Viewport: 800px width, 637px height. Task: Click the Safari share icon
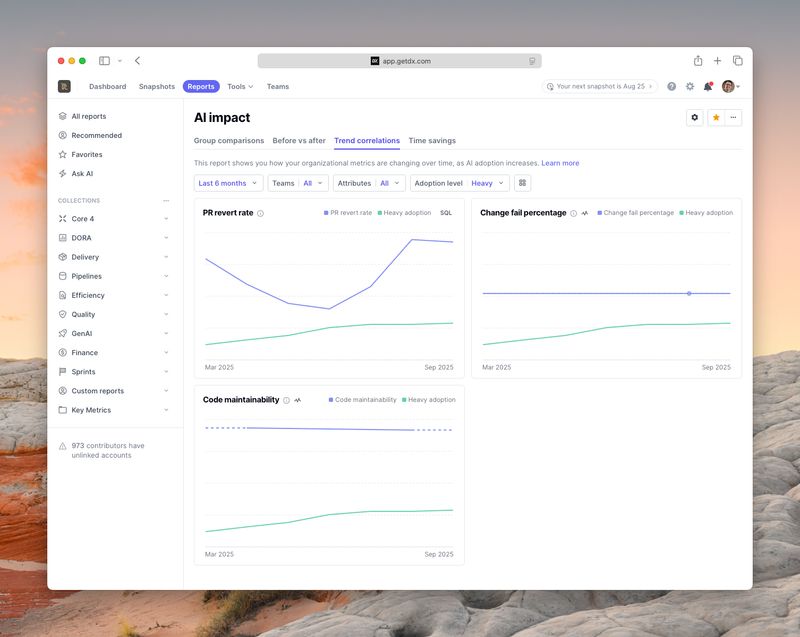click(698, 61)
